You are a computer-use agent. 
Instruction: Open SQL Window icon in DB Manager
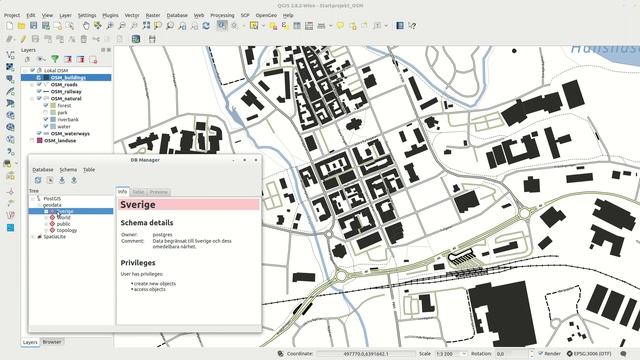[50, 180]
